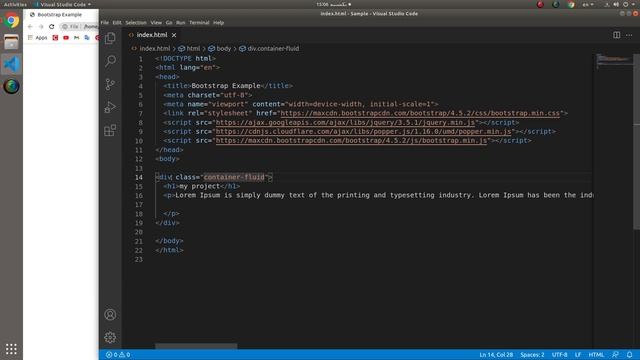Open the Edit menu
Viewport: 640px width, 360px height.
pyautogui.click(x=117, y=22)
